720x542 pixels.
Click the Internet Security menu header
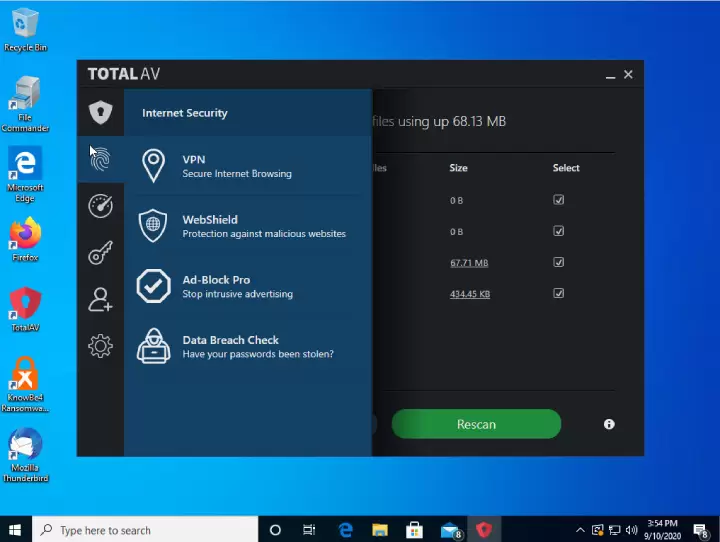coord(248,113)
